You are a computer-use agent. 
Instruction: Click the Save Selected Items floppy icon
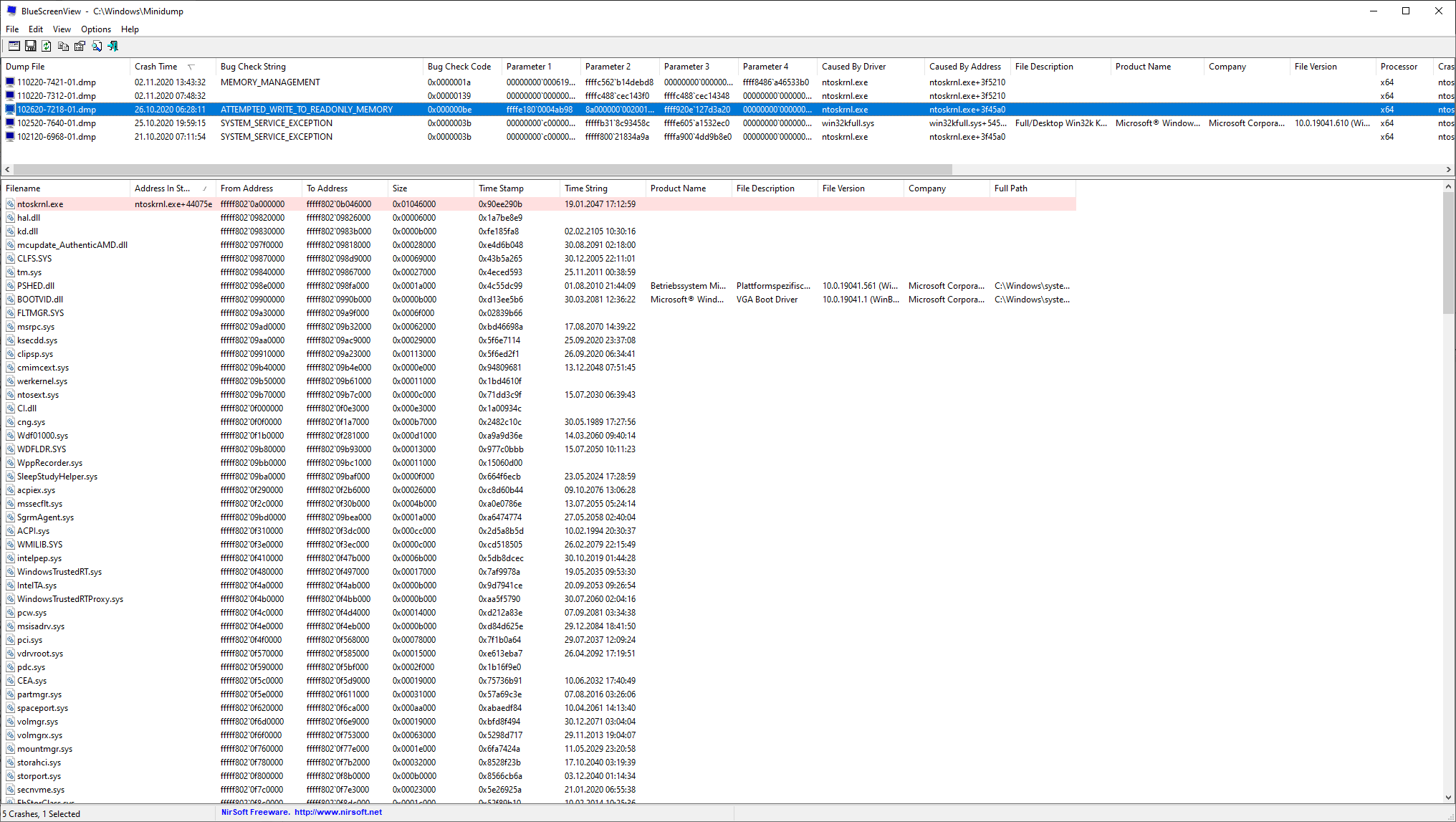(x=30, y=47)
